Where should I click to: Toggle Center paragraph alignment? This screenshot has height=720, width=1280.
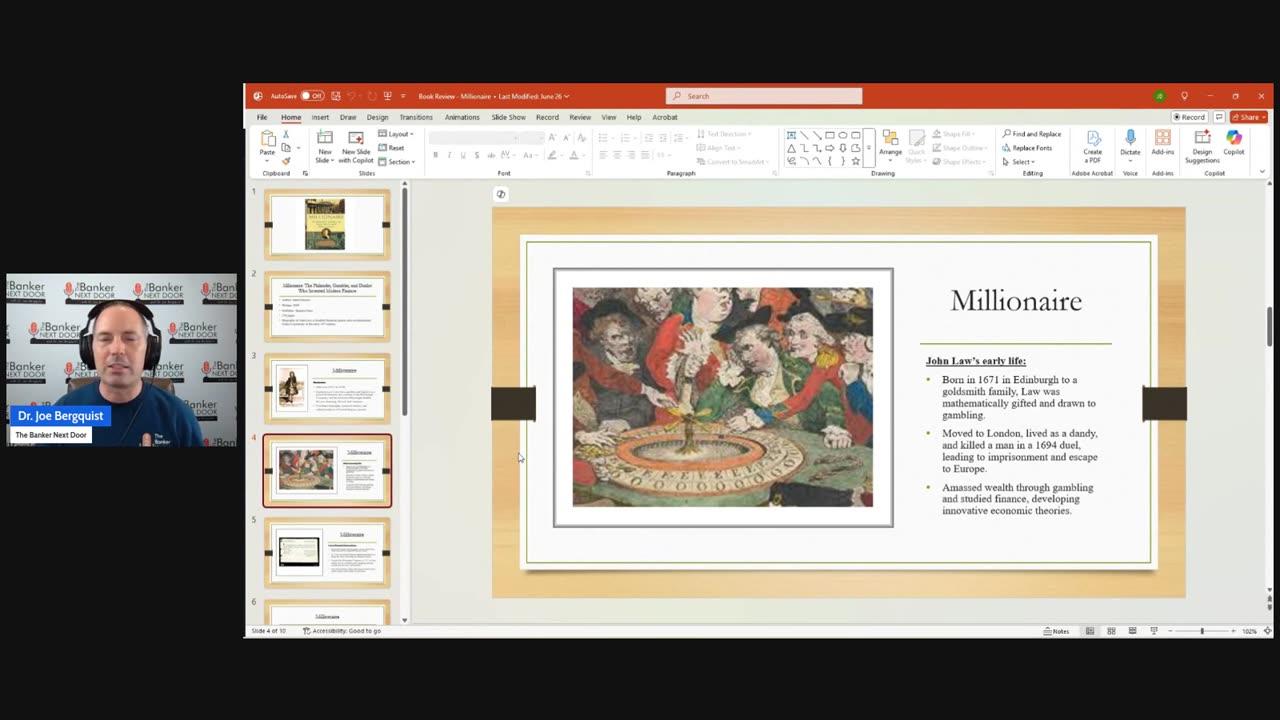[617, 155]
